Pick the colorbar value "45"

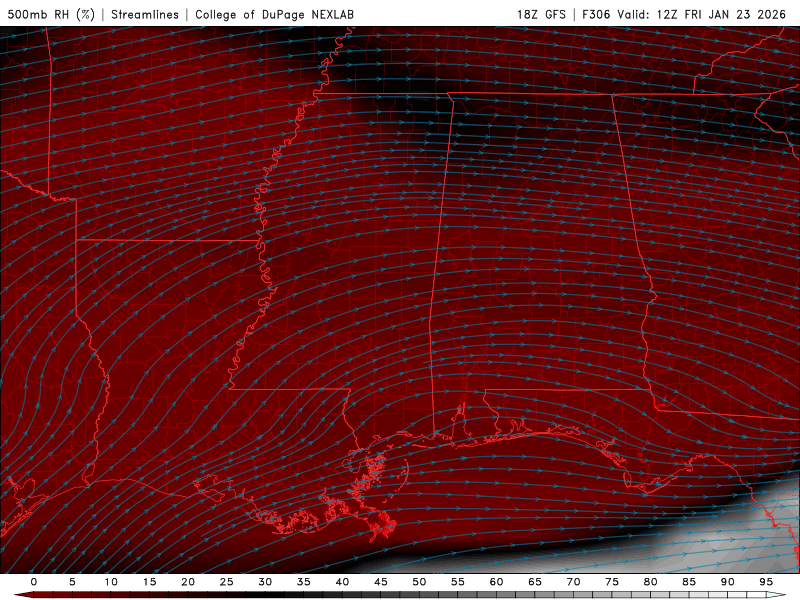(381, 582)
